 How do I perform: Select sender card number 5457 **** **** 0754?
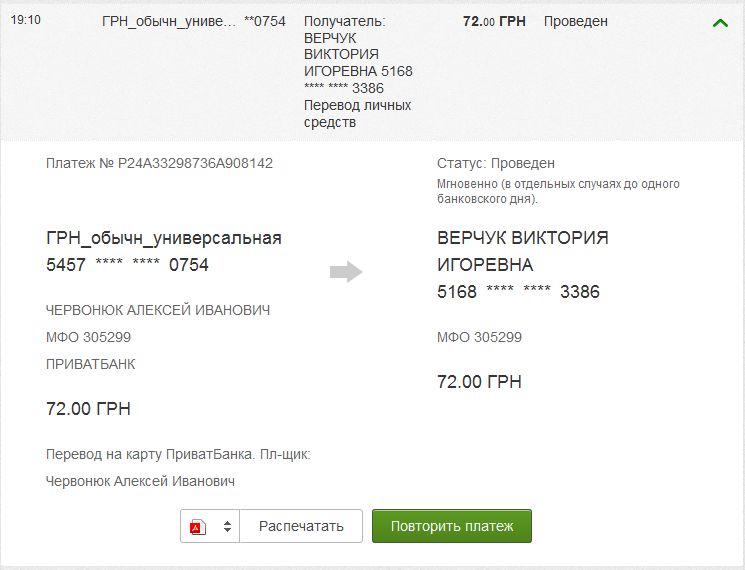coord(127,265)
